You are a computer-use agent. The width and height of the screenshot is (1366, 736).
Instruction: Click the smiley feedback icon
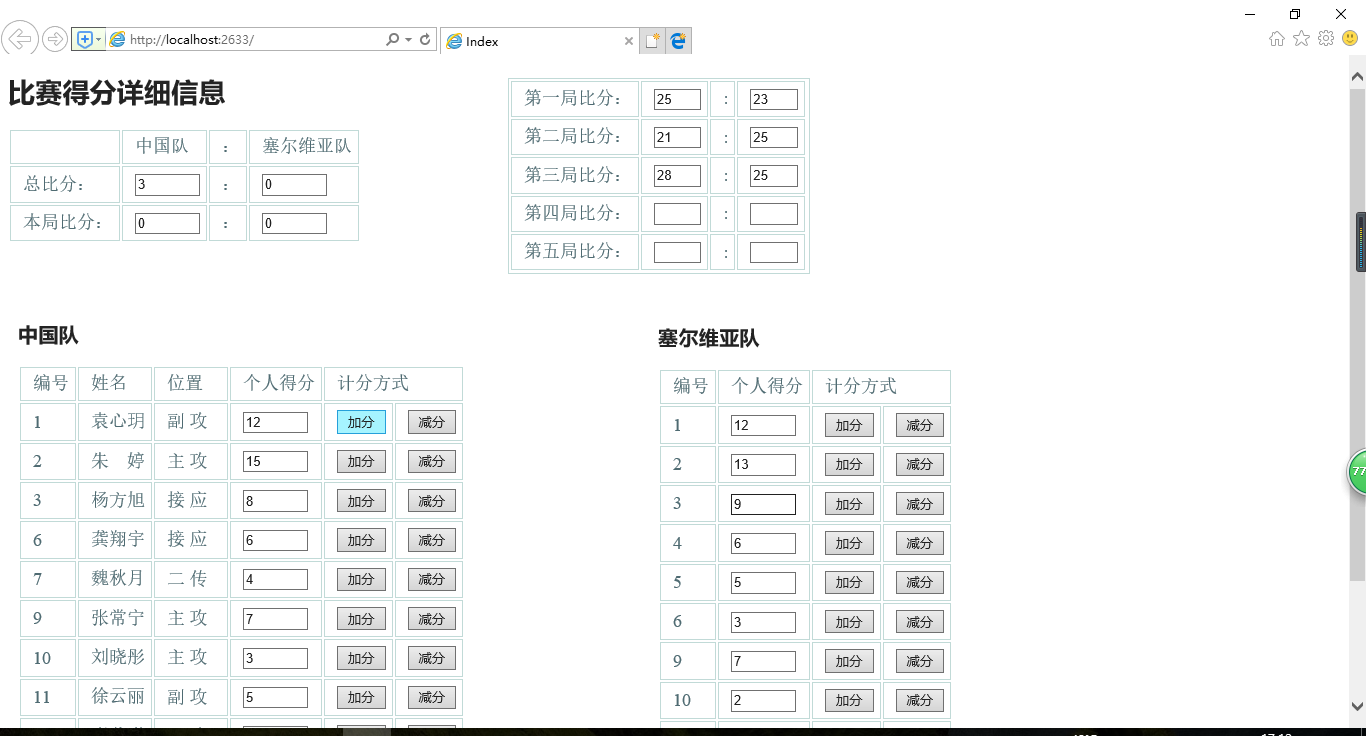click(1350, 38)
